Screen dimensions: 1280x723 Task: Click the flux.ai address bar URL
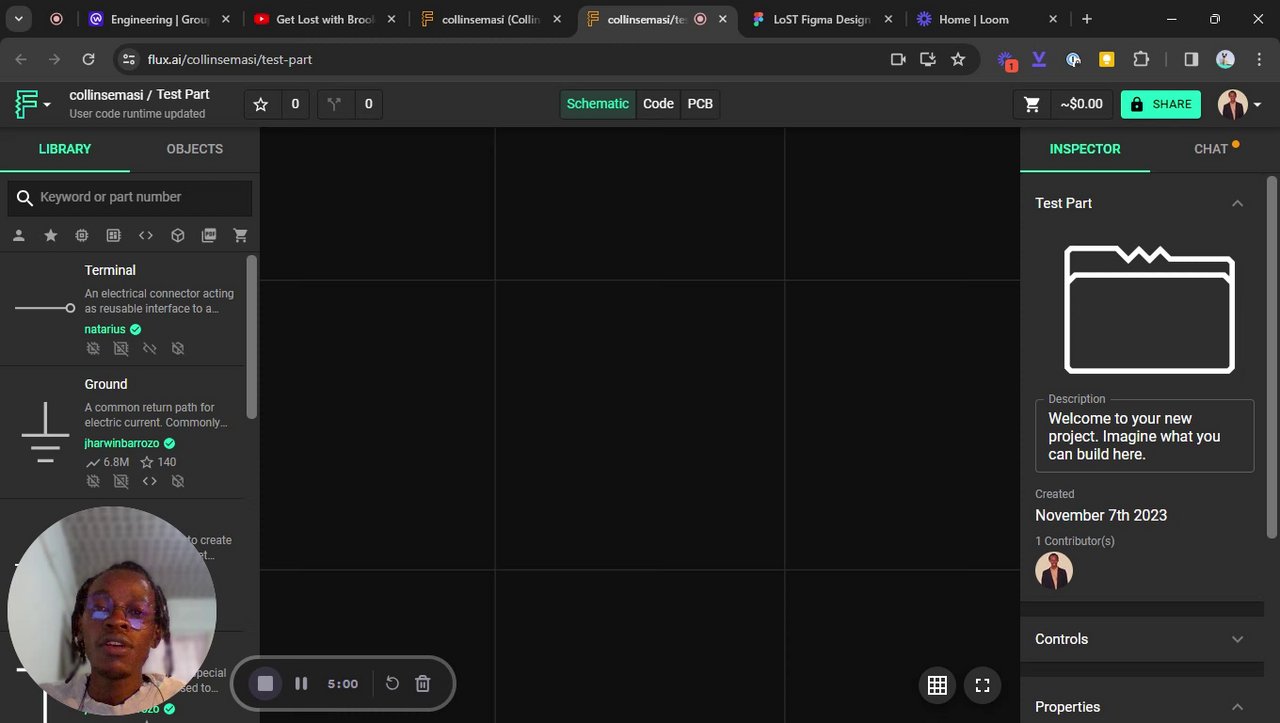(230, 59)
